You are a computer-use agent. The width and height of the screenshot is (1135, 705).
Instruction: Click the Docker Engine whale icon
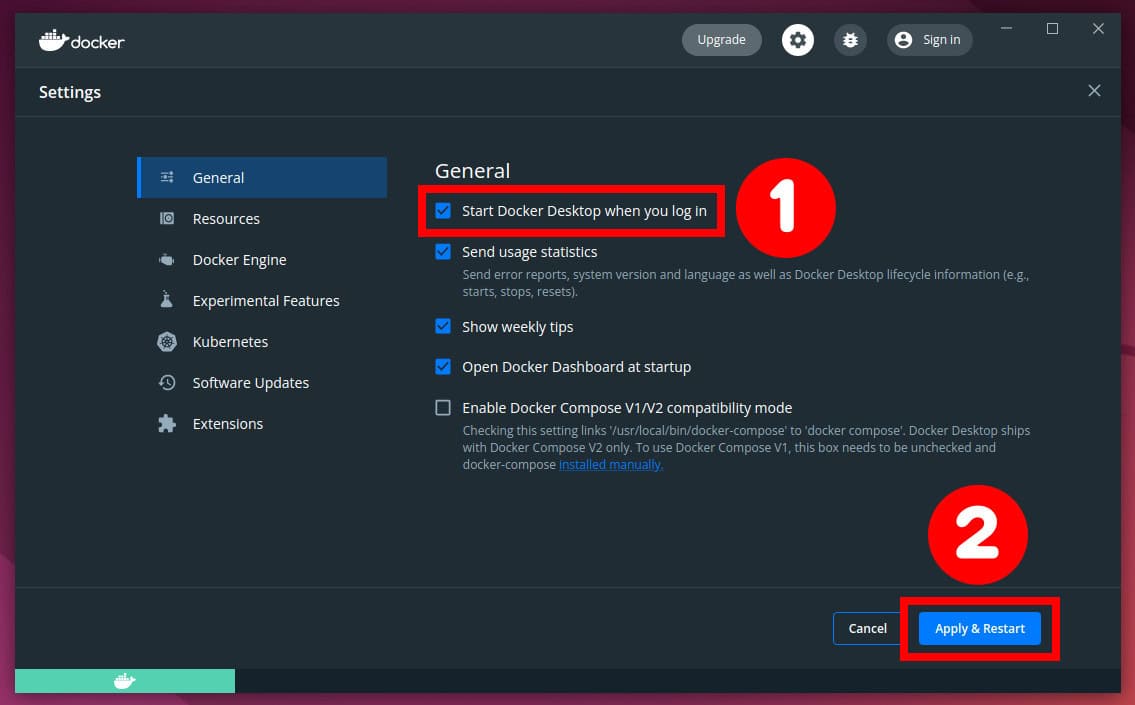pos(166,259)
